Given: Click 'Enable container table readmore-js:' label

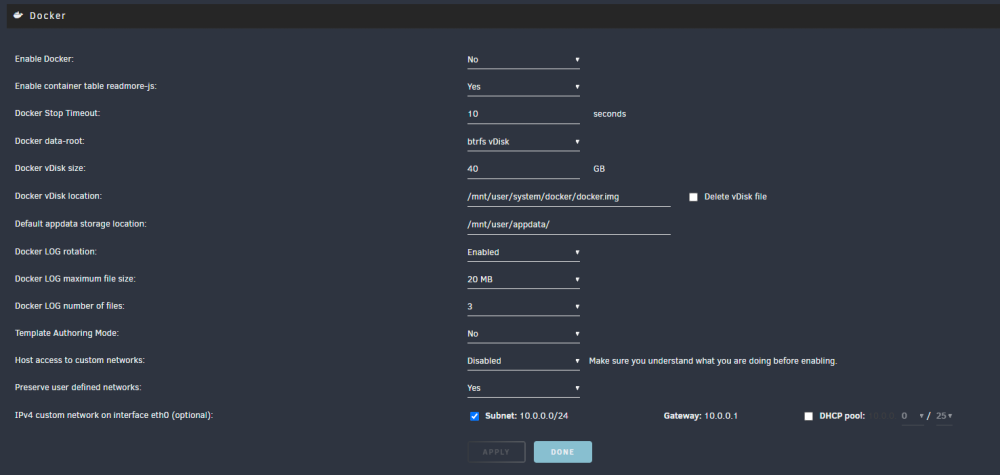Looking at the screenshot, I should (x=85, y=86).
